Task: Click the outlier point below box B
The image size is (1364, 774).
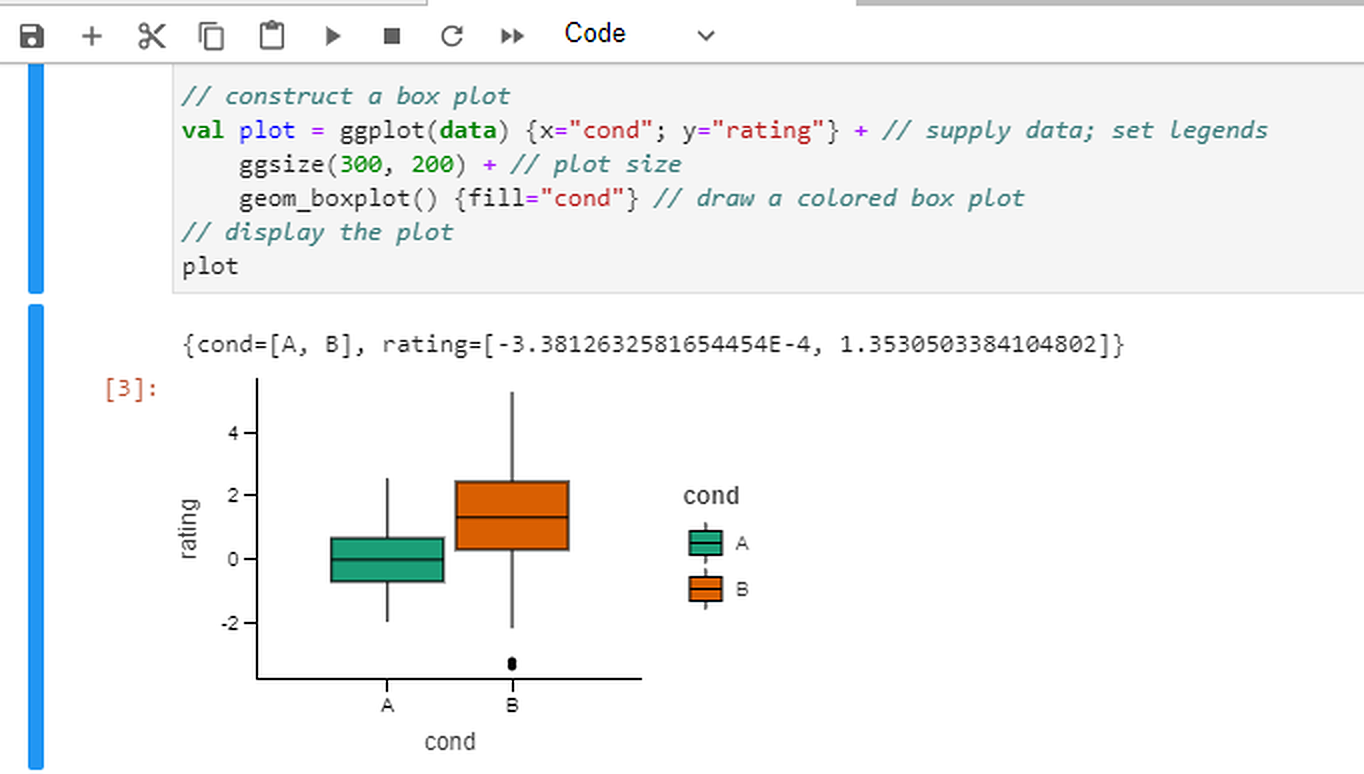Action: [512, 663]
